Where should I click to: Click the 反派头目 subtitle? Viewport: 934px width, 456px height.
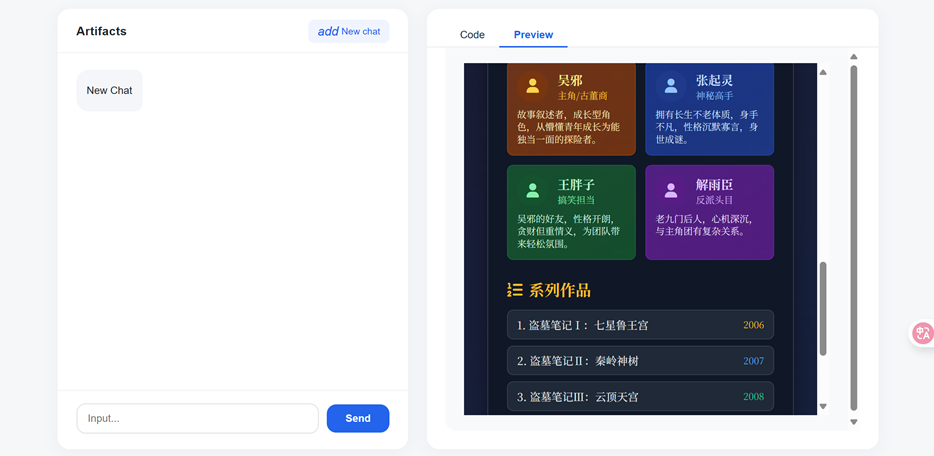(714, 200)
